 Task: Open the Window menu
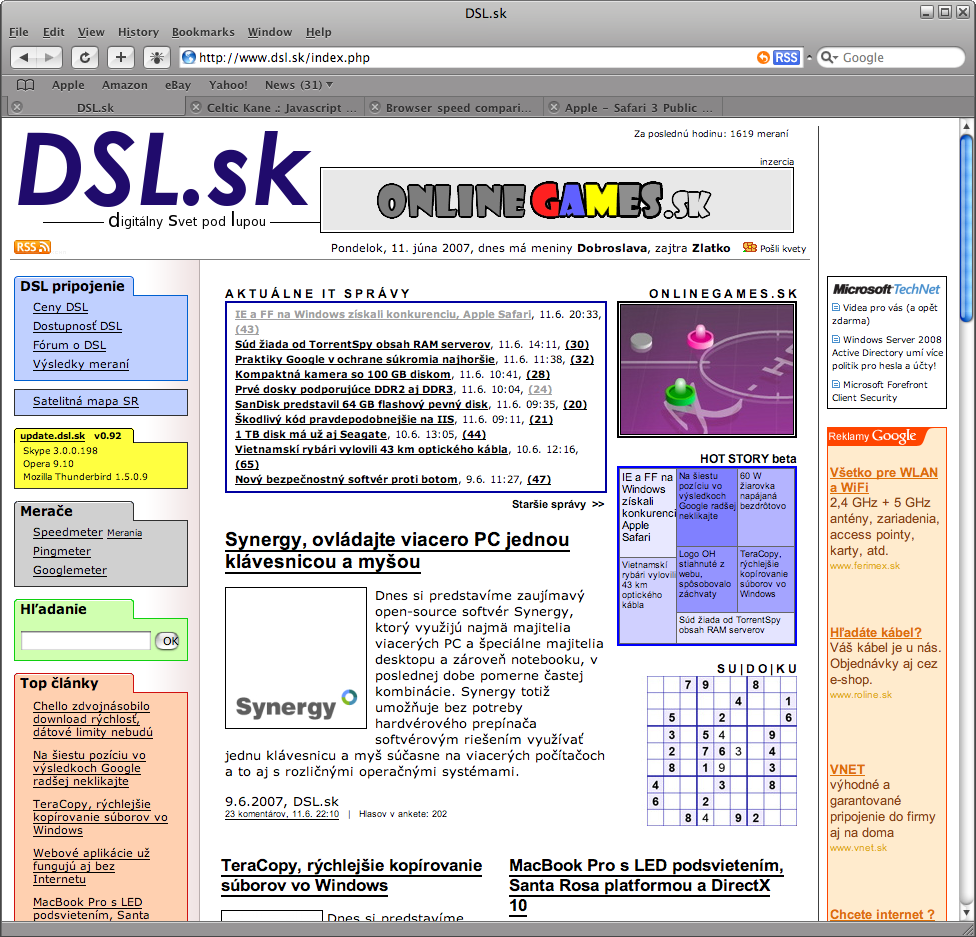(270, 32)
